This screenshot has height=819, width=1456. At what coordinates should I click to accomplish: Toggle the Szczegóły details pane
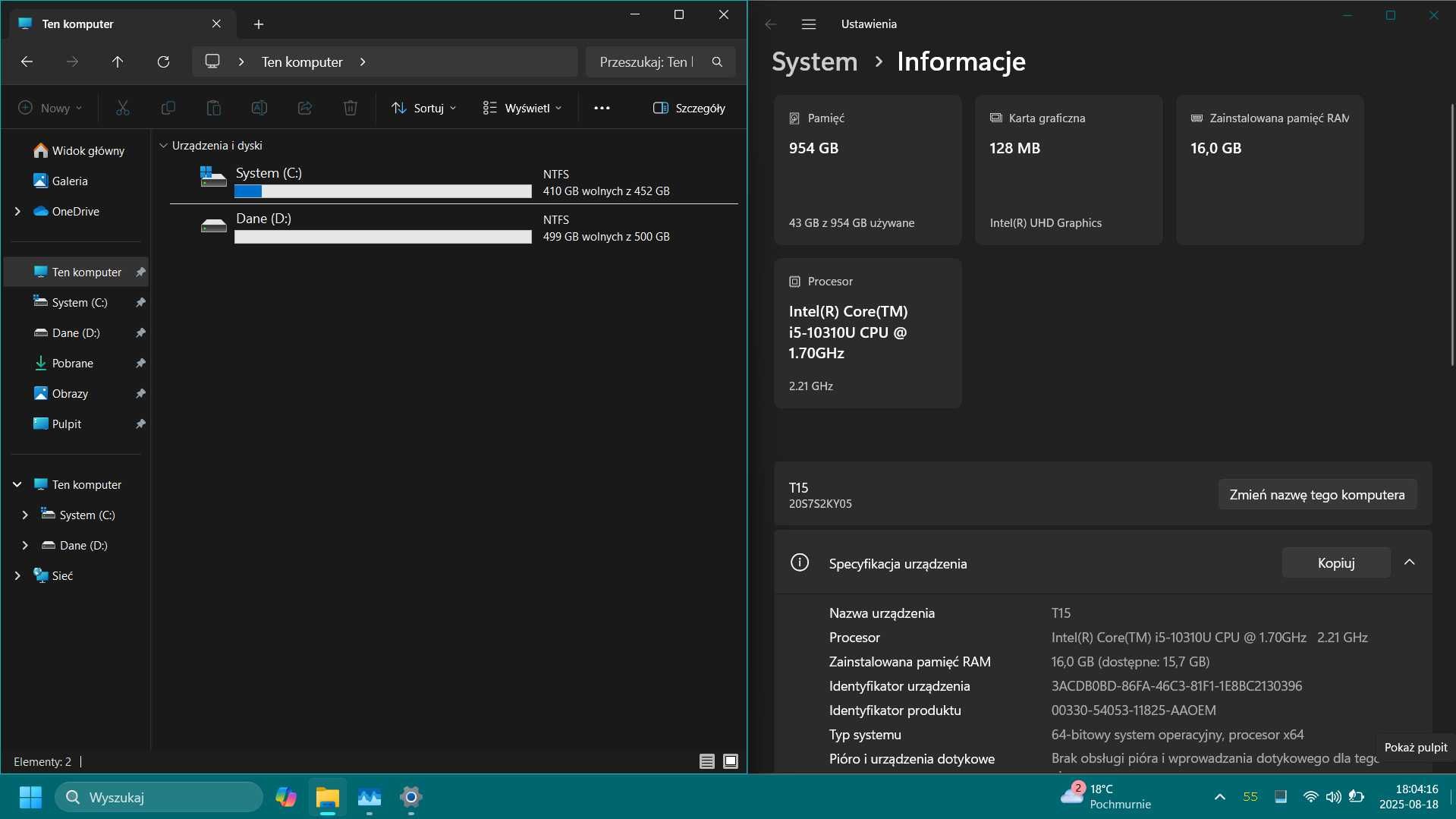click(x=689, y=108)
